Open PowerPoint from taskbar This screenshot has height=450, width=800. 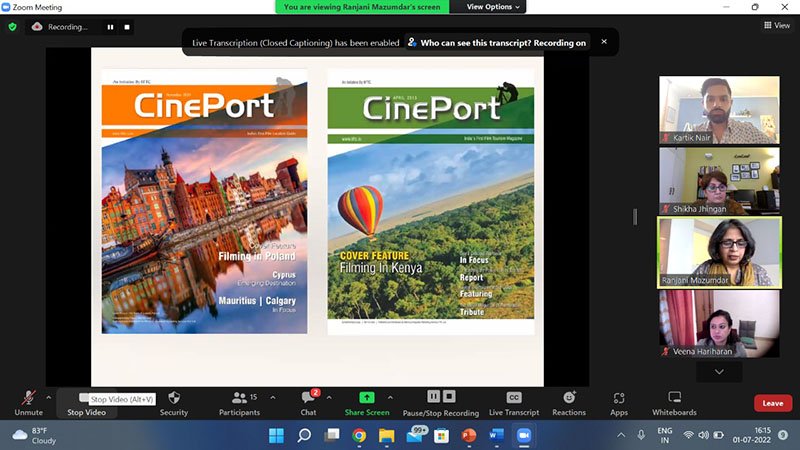coord(469,435)
